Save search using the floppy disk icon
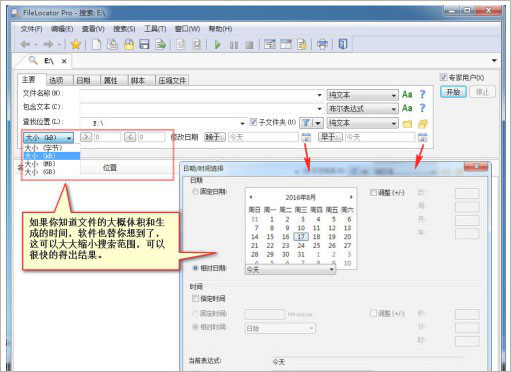This screenshot has height=372, width=511. [144, 44]
